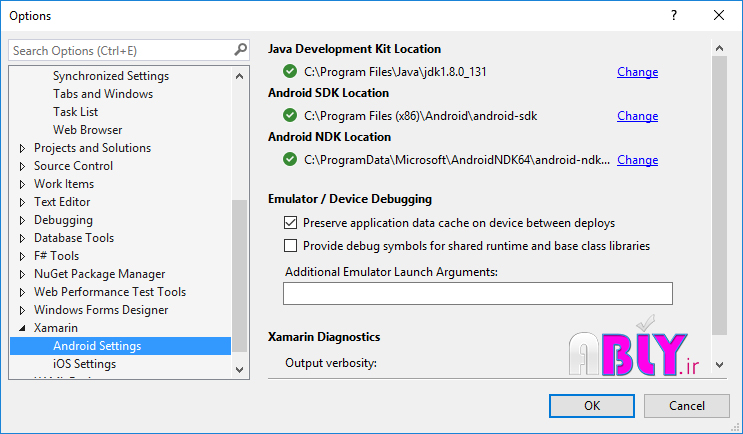Screen dimensions: 743x434
Task: Click the Emulator / Device Debugging heading
Action: pyautogui.click(x=350, y=199)
